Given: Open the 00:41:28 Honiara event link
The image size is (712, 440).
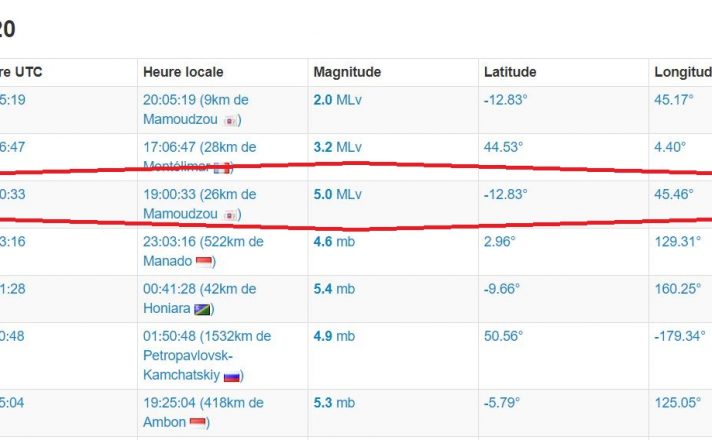Looking at the screenshot, I should click(199, 298).
